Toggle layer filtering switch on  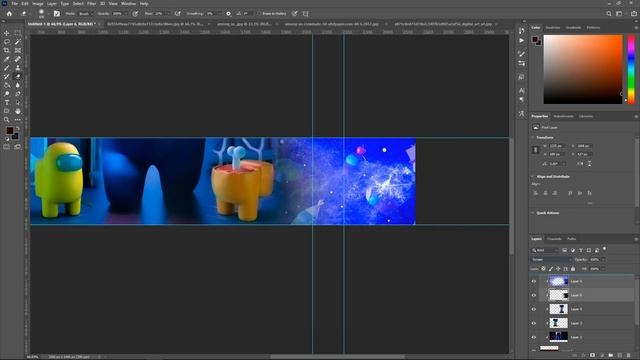[x=604, y=249]
